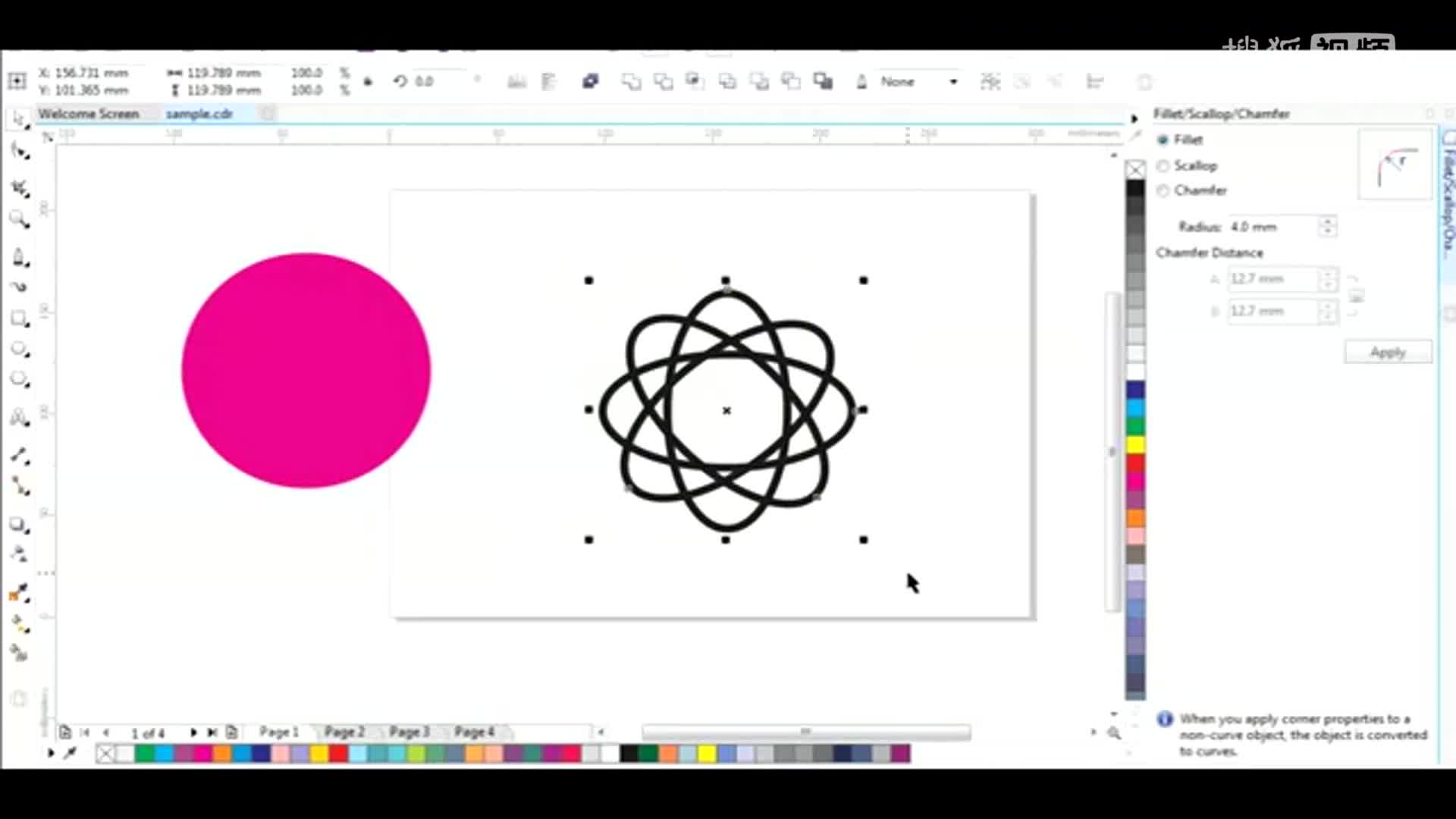Select the Color Eyedropper tool
This screenshot has width=1456, height=819.
click(20, 593)
